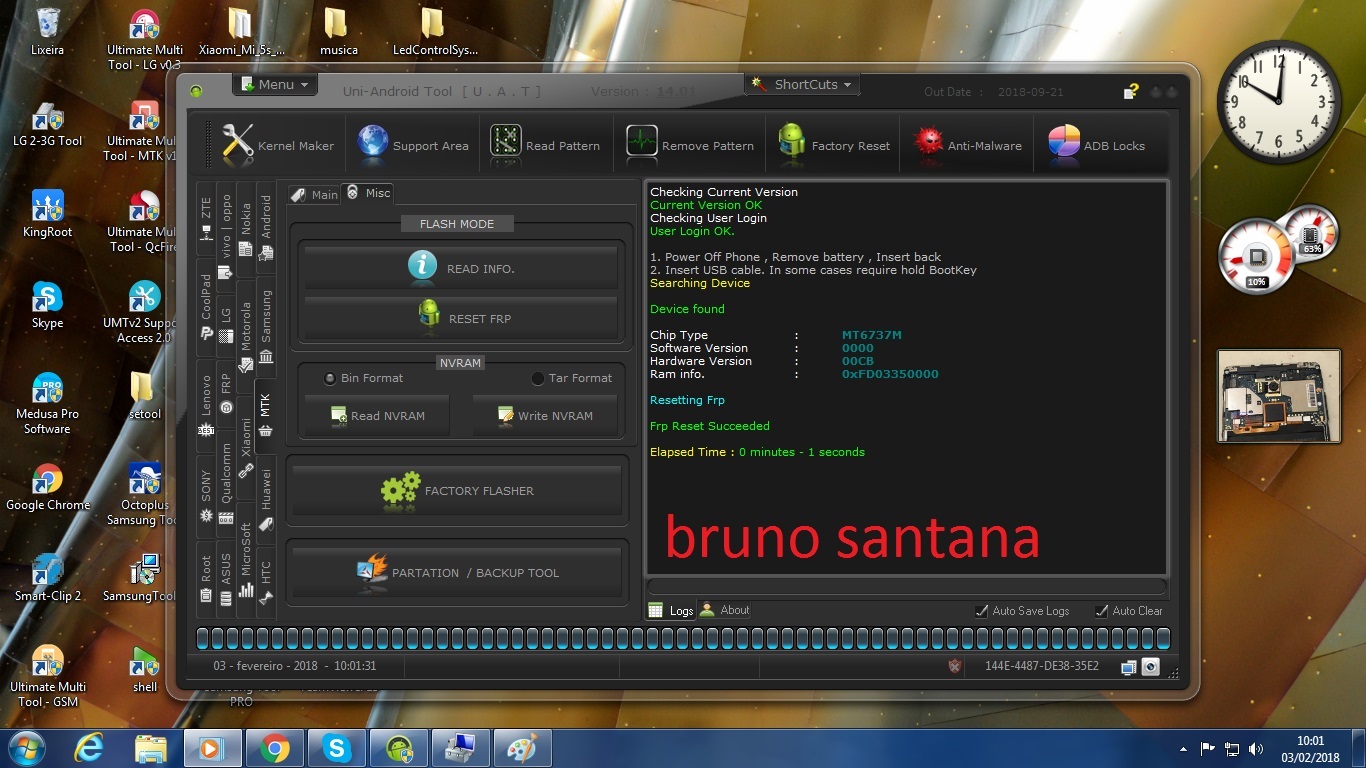Open the Smart-Clip 2 desktop shortcut
1366x768 pixels.
(47, 578)
